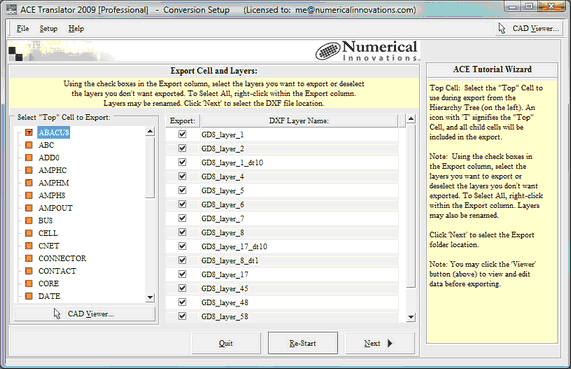Click the orange icon beside CNET cell
The height and width of the screenshot is (369, 571).
point(29,246)
